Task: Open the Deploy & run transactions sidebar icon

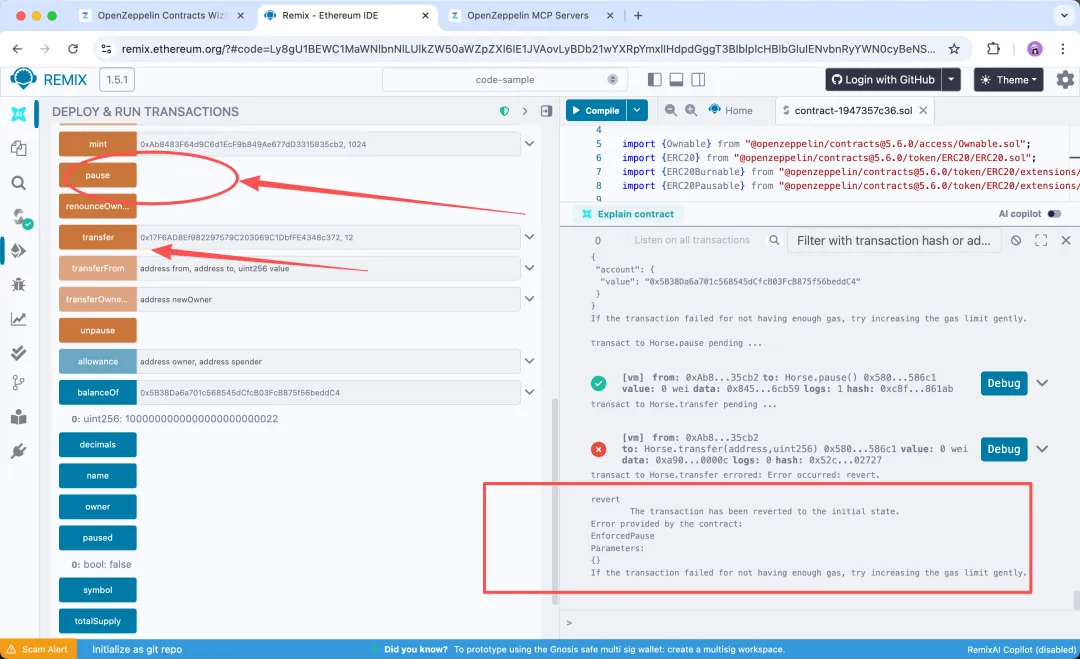Action: point(19,251)
